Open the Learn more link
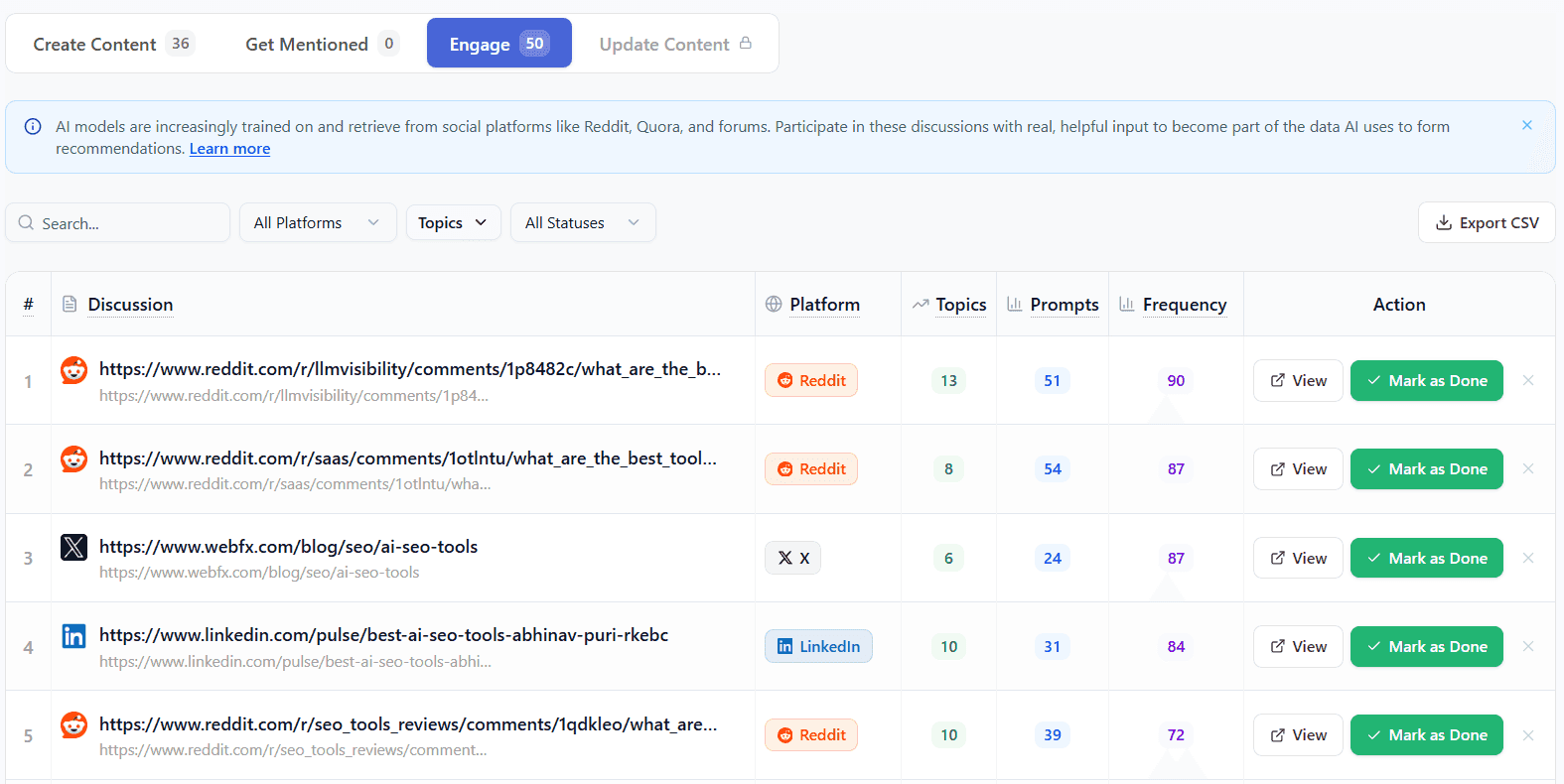The height and width of the screenshot is (784, 1564). pos(229,149)
